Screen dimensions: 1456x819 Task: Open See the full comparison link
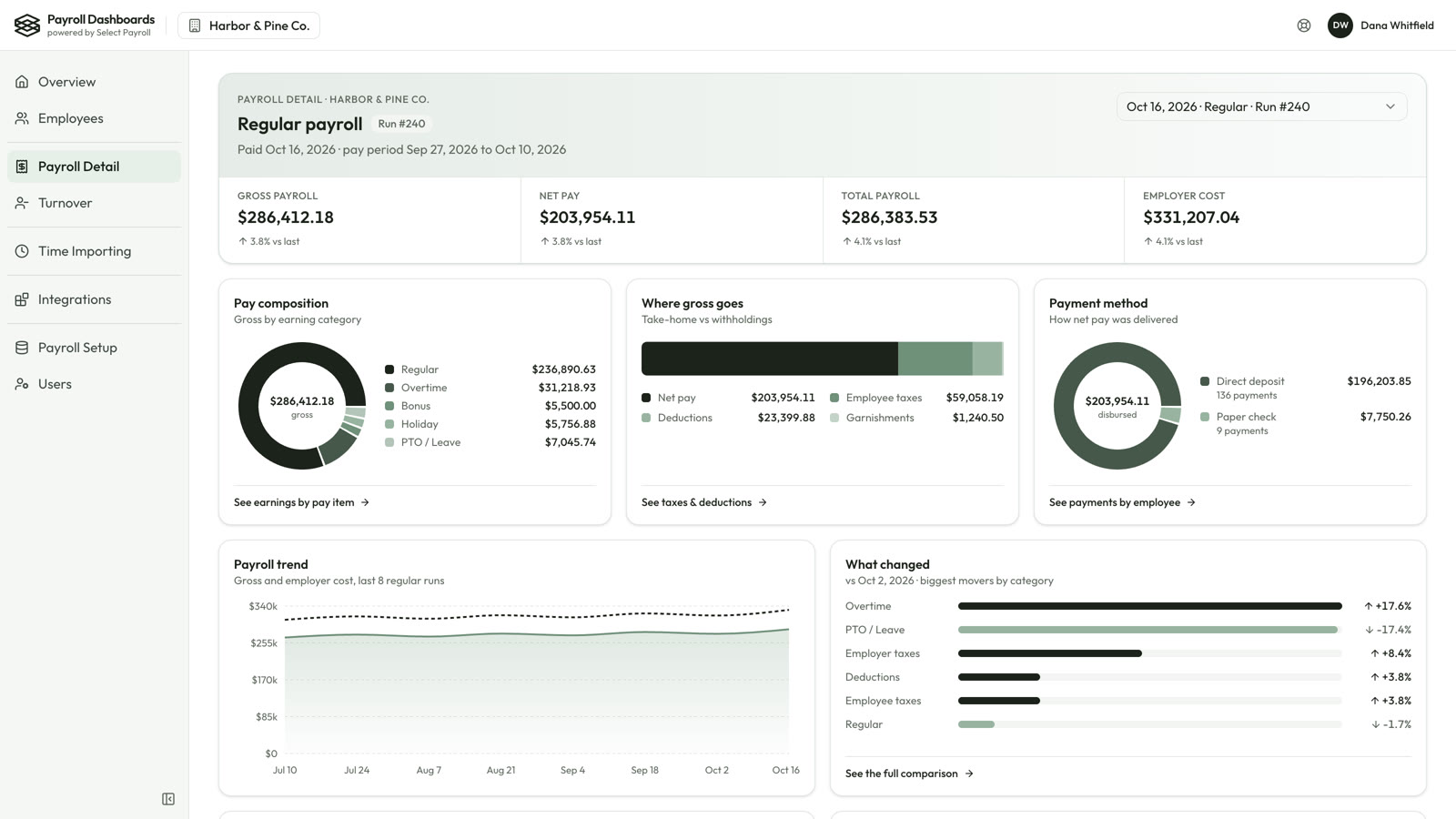pos(909,773)
